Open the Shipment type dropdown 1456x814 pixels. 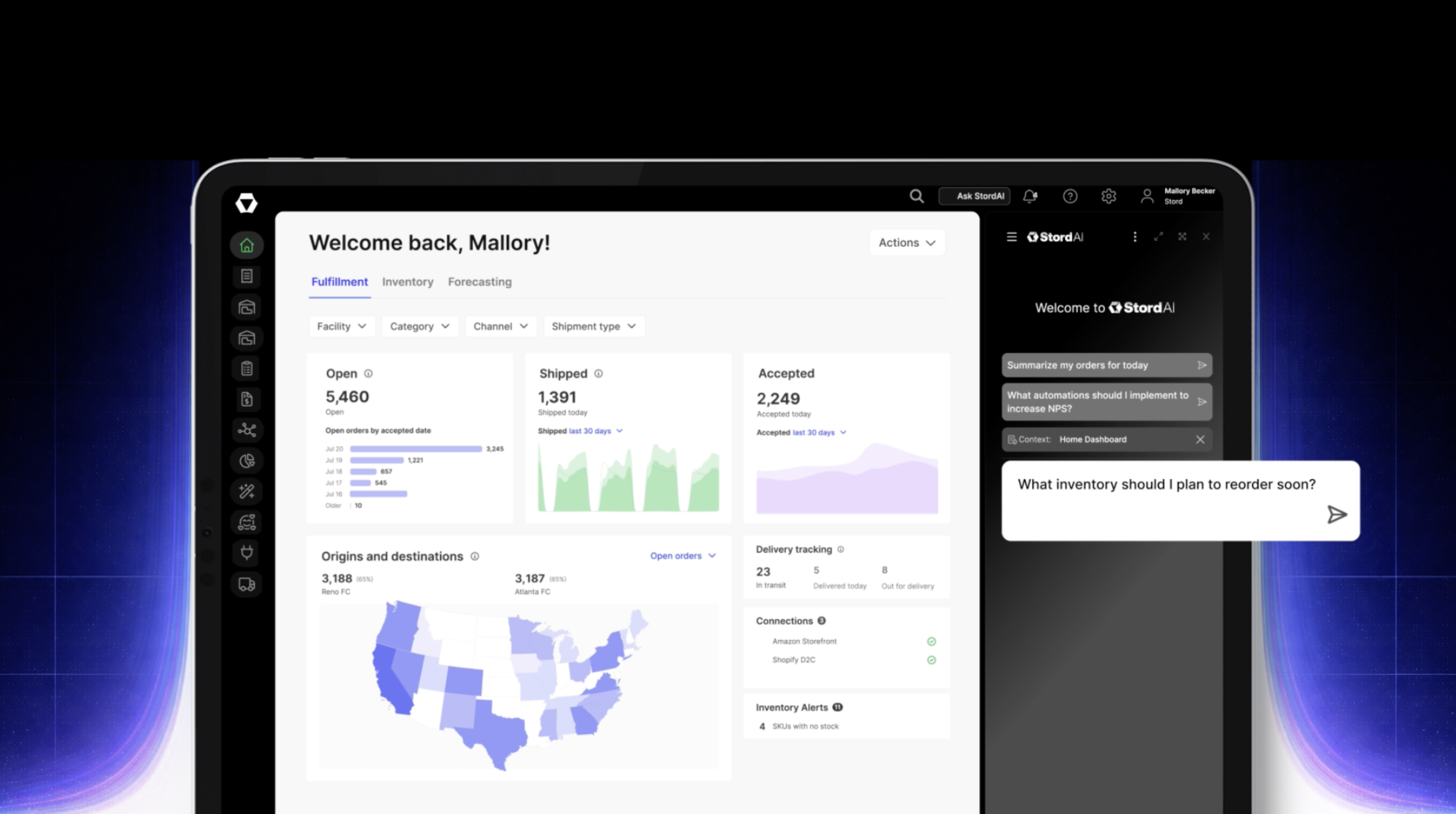pyautogui.click(x=594, y=327)
